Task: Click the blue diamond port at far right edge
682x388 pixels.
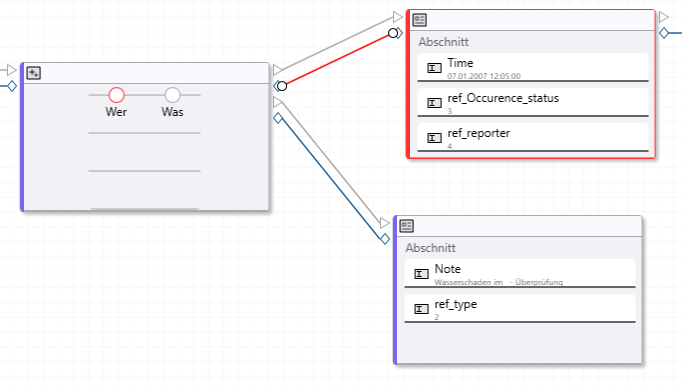Action: pos(664,33)
